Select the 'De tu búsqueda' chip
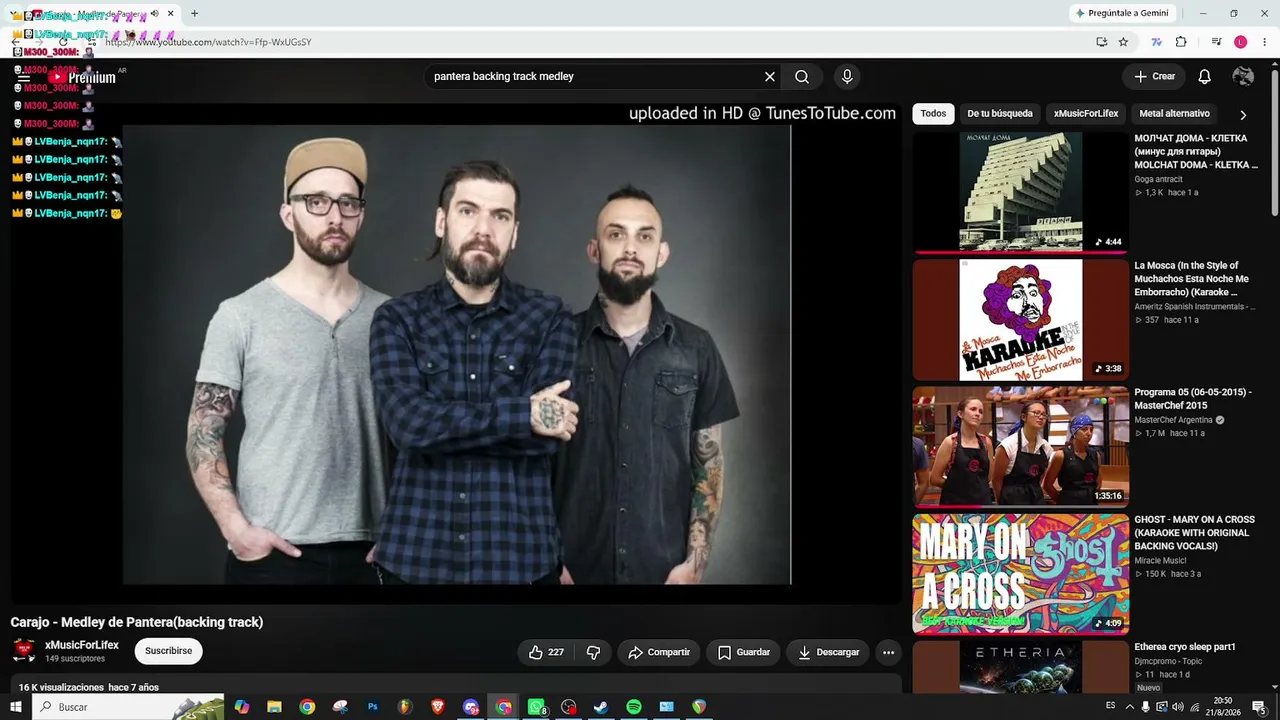 (1000, 114)
